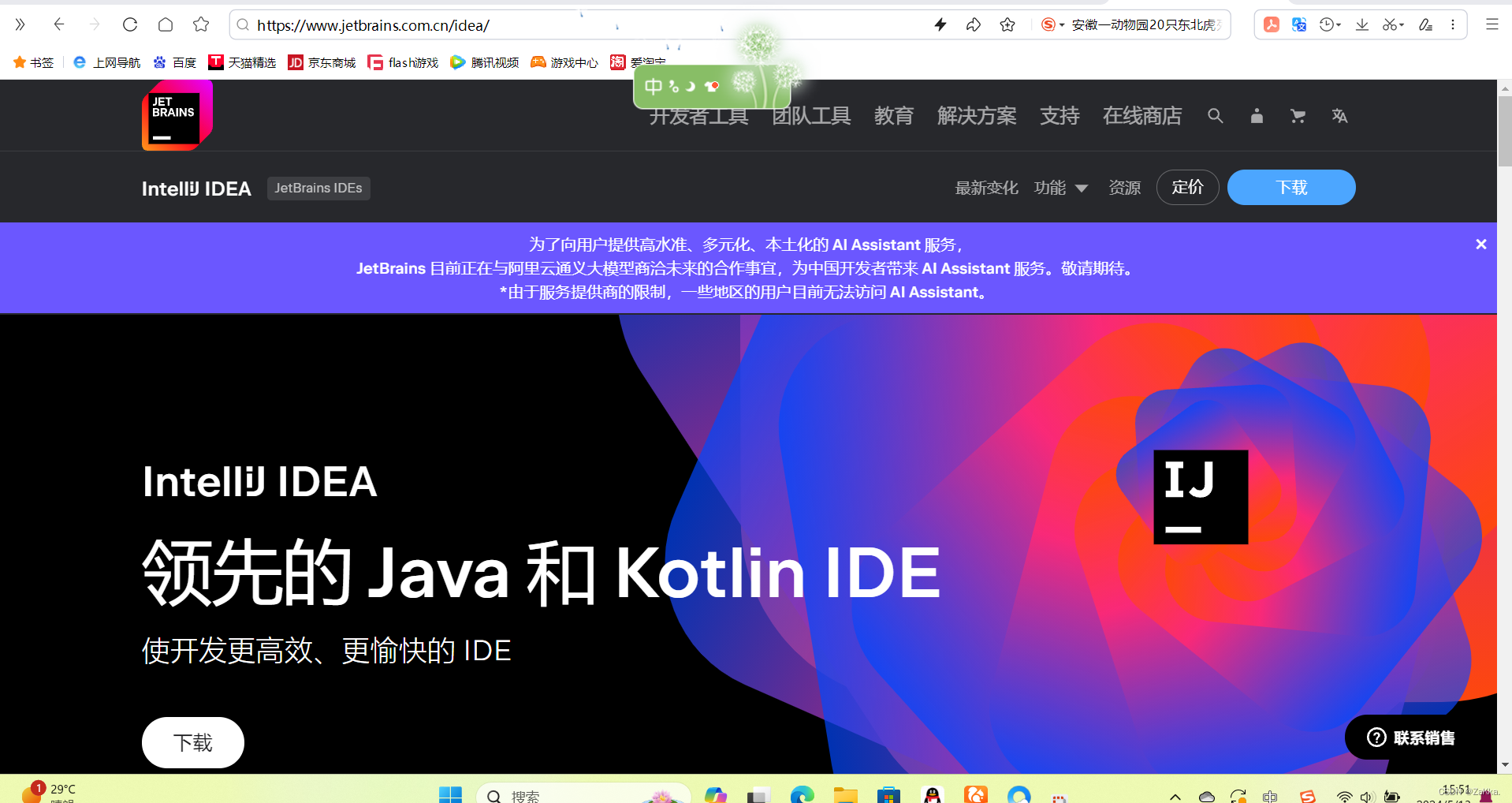Open 游戏中心 bookmark

[x=564, y=62]
